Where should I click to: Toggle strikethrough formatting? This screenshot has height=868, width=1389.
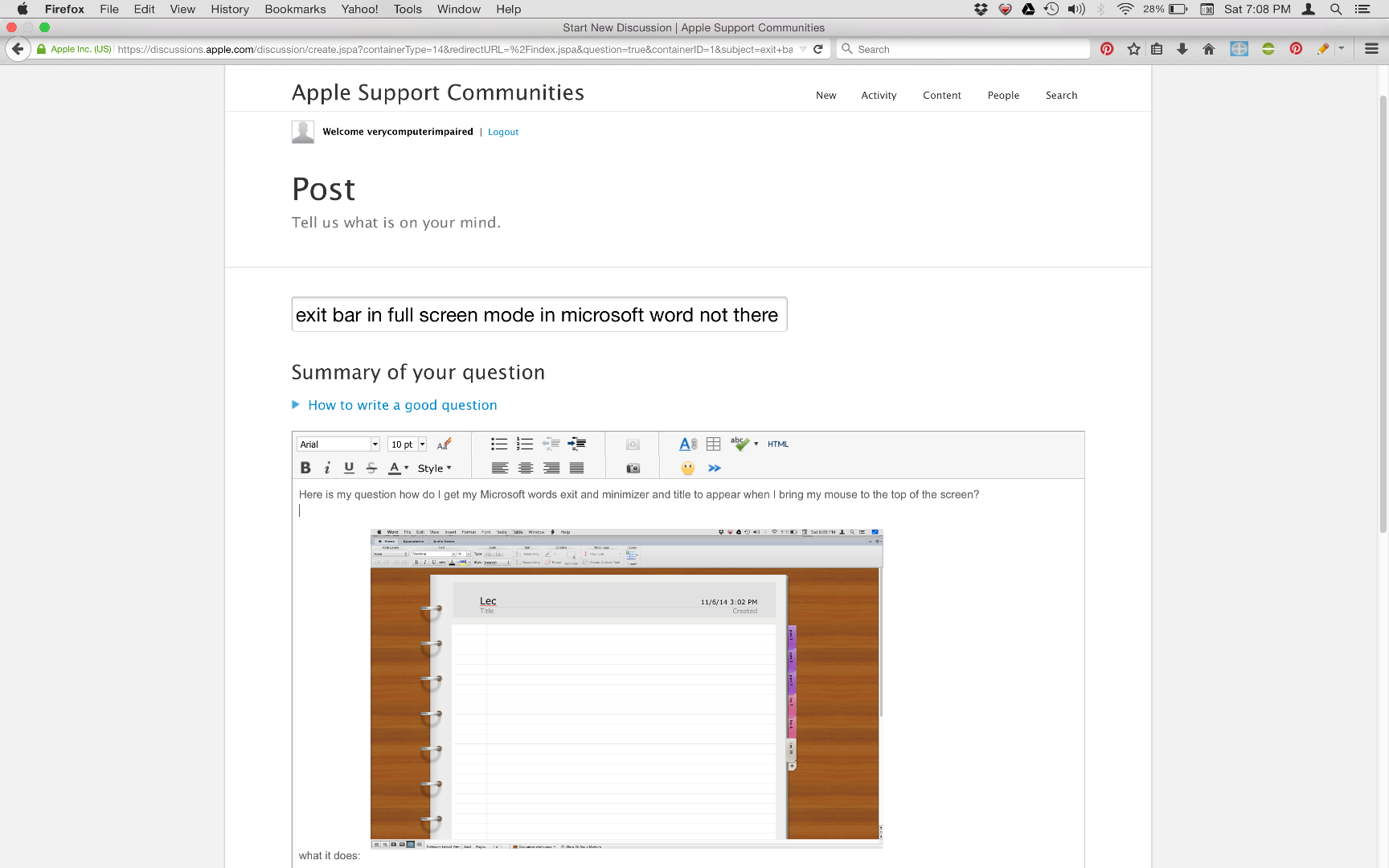click(x=371, y=468)
